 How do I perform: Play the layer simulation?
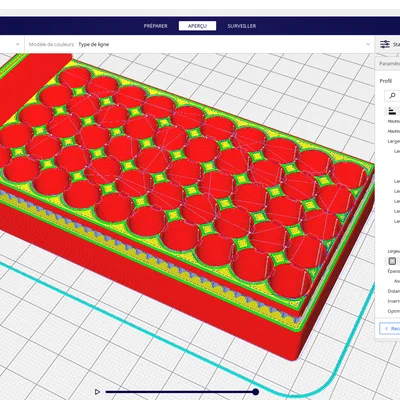[x=97, y=392]
